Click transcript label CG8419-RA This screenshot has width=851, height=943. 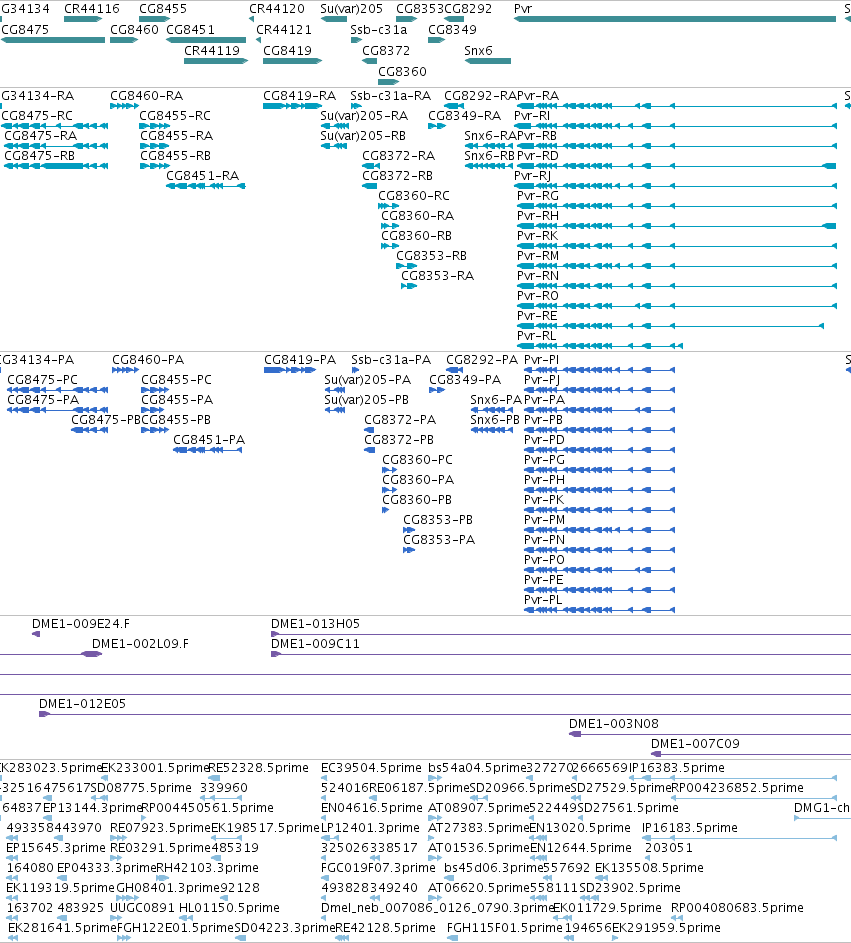300,96
